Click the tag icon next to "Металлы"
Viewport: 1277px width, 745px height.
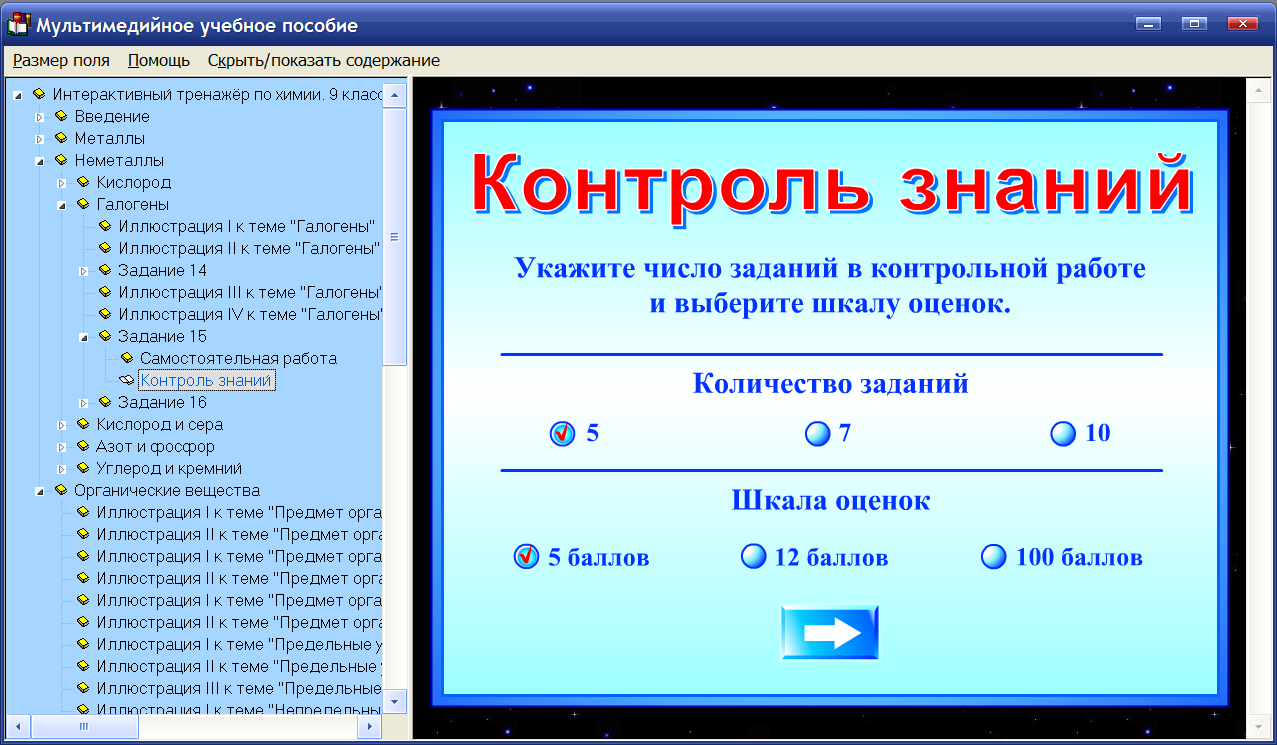60,138
